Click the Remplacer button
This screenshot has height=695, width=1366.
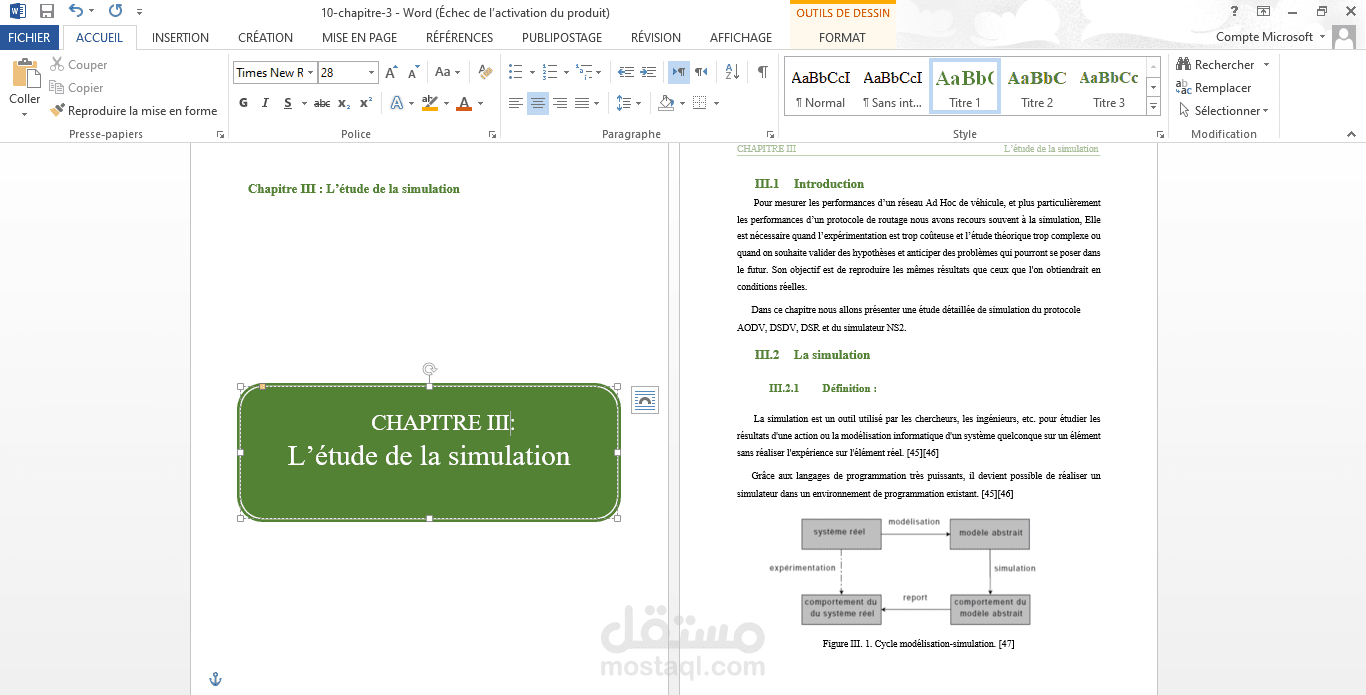tap(1213, 88)
